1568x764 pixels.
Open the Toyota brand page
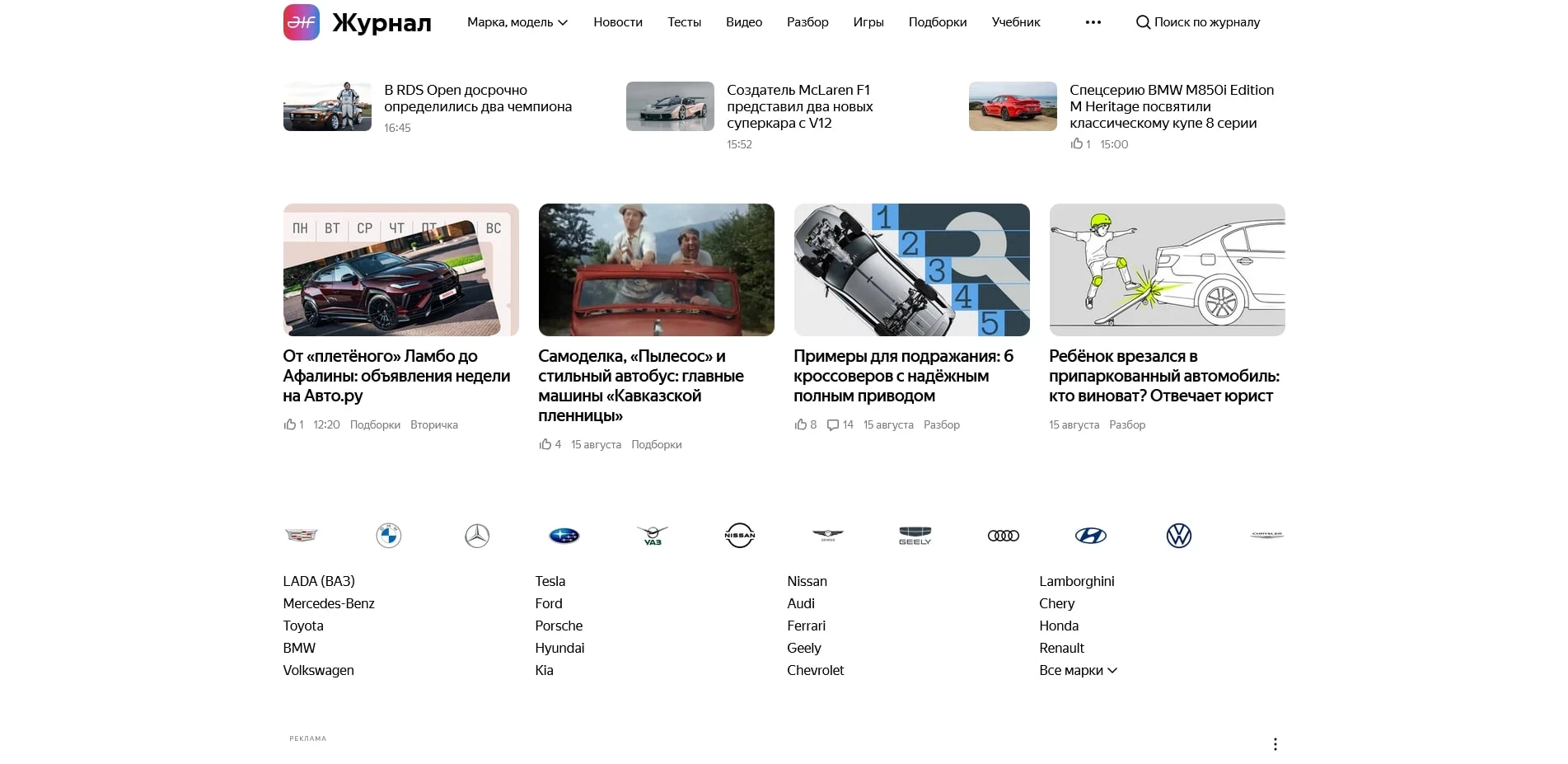(x=302, y=626)
